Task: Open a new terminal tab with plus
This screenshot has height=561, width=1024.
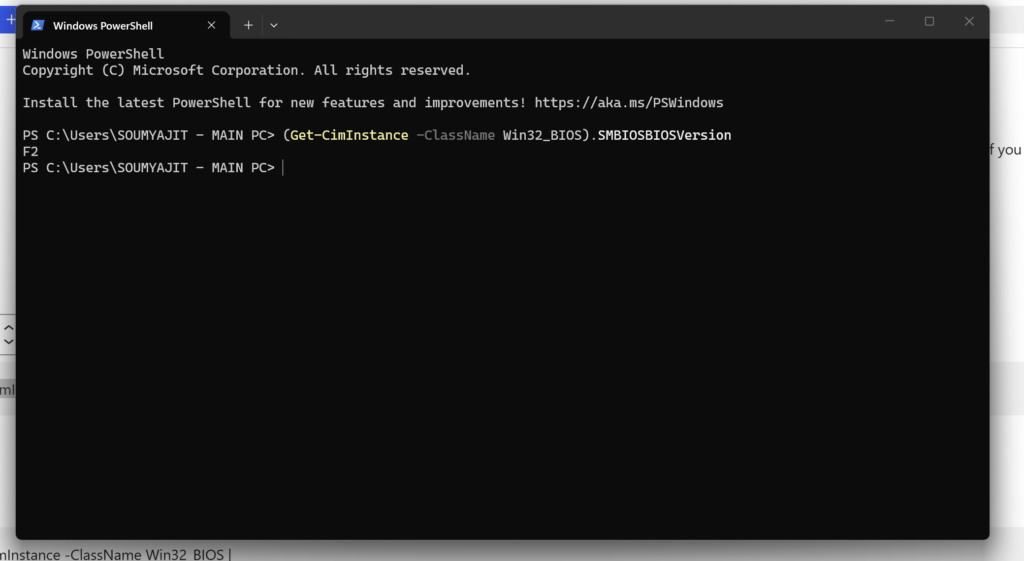Action: click(248, 25)
